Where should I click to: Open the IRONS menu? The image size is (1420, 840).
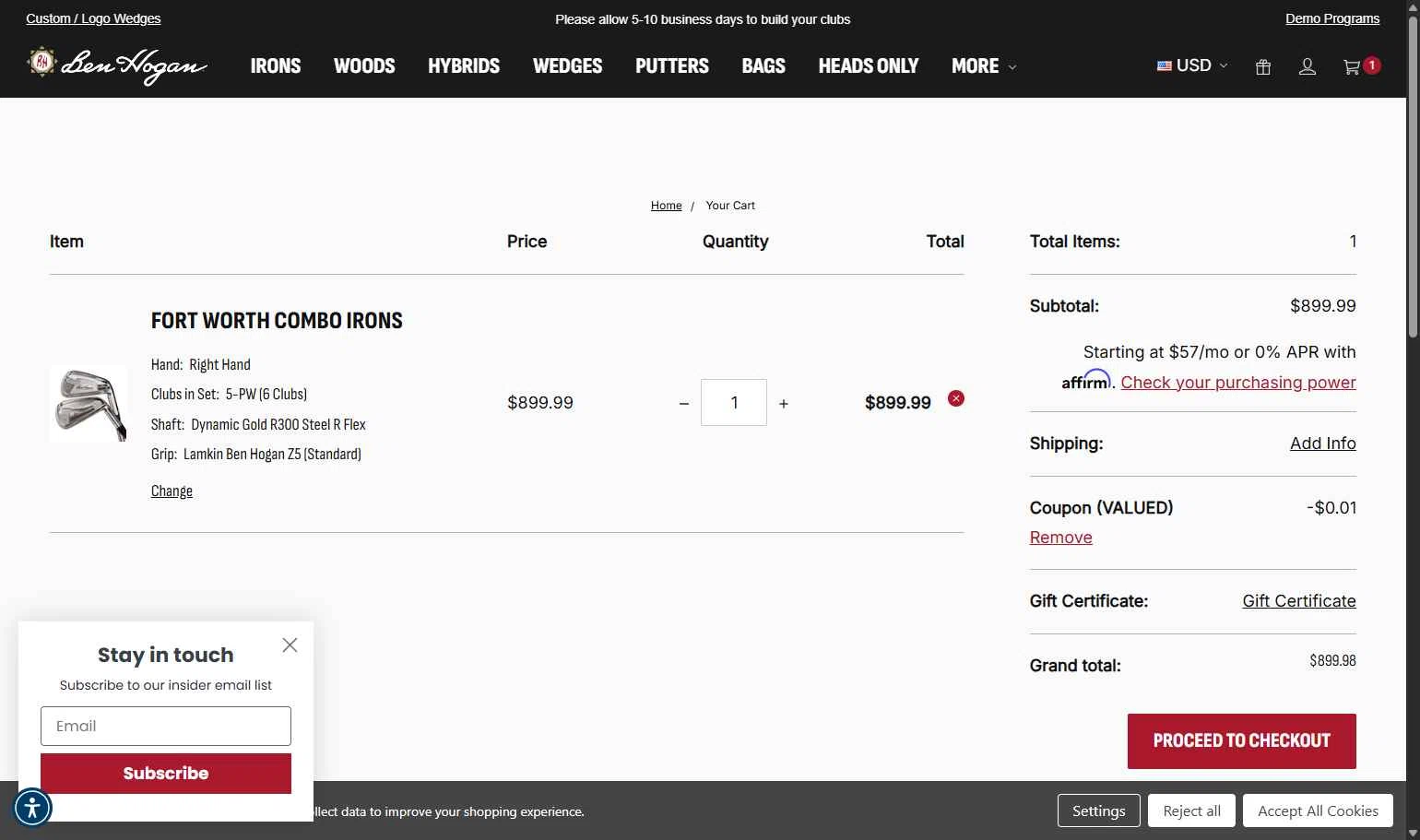pos(276,65)
